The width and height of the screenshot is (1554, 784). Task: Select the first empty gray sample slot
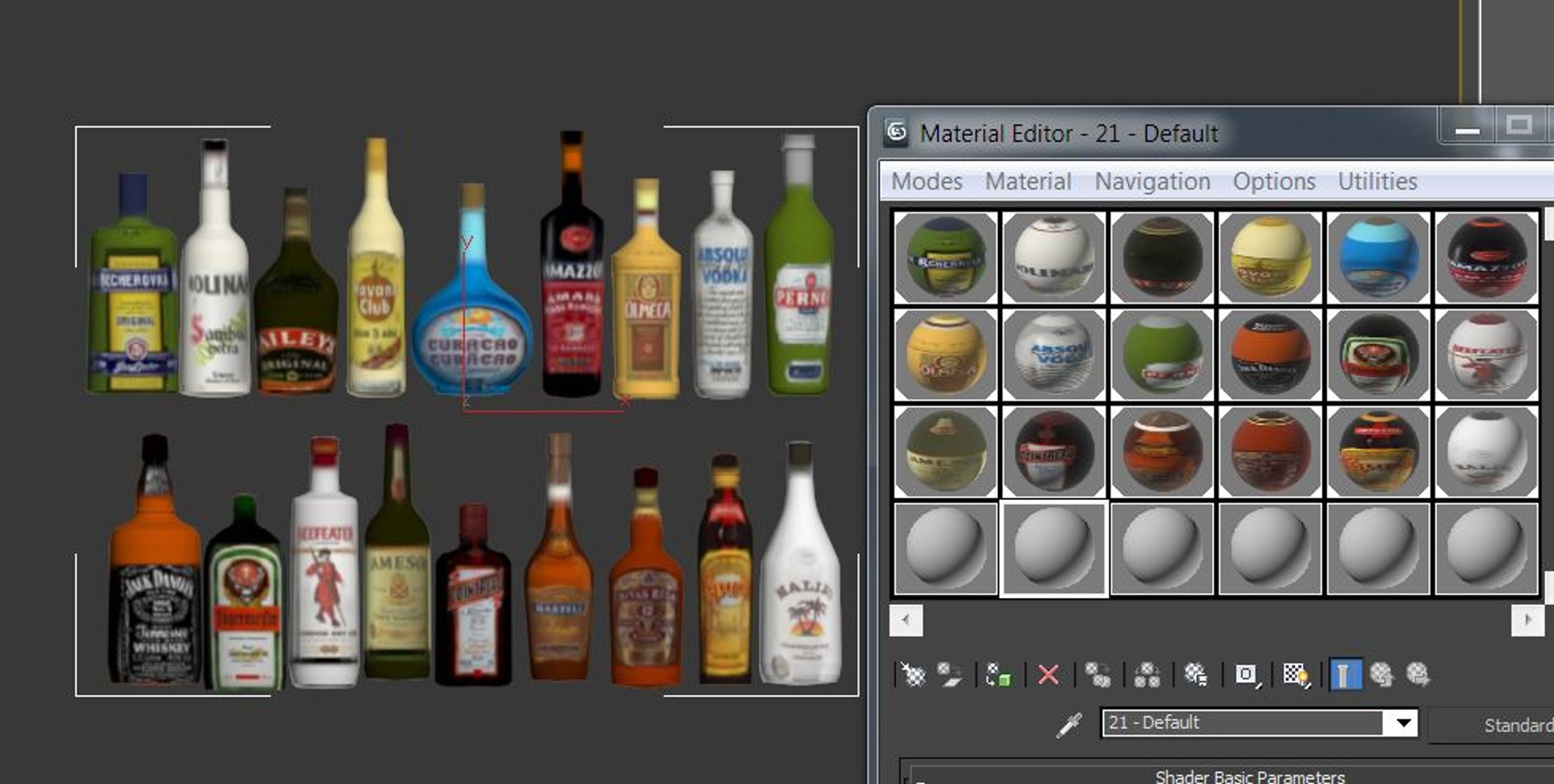(x=945, y=549)
